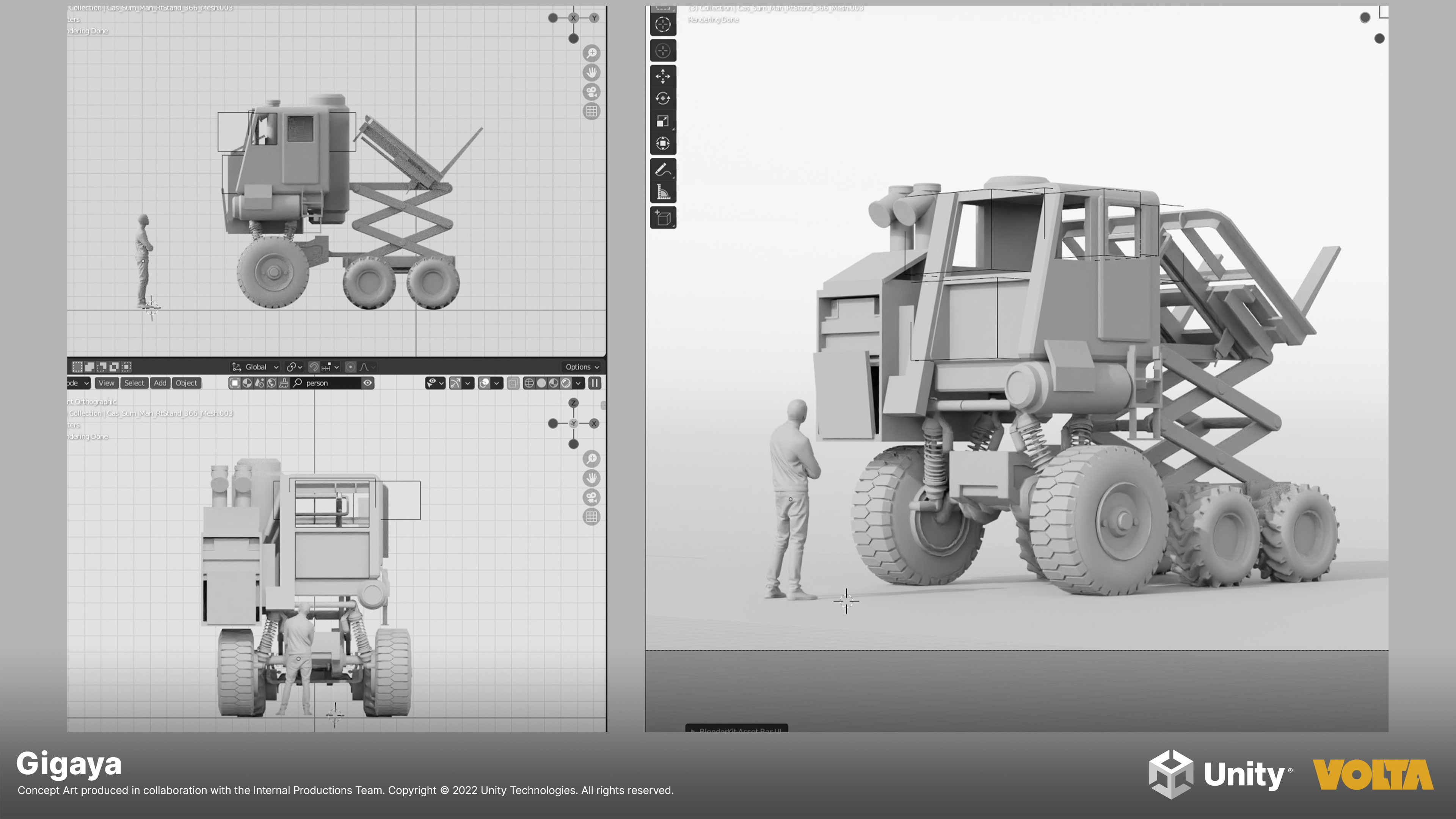This screenshot has width=1456, height=819.
Task: Click pan hand icon in upper side-view viewport
Action: point(591,72)
